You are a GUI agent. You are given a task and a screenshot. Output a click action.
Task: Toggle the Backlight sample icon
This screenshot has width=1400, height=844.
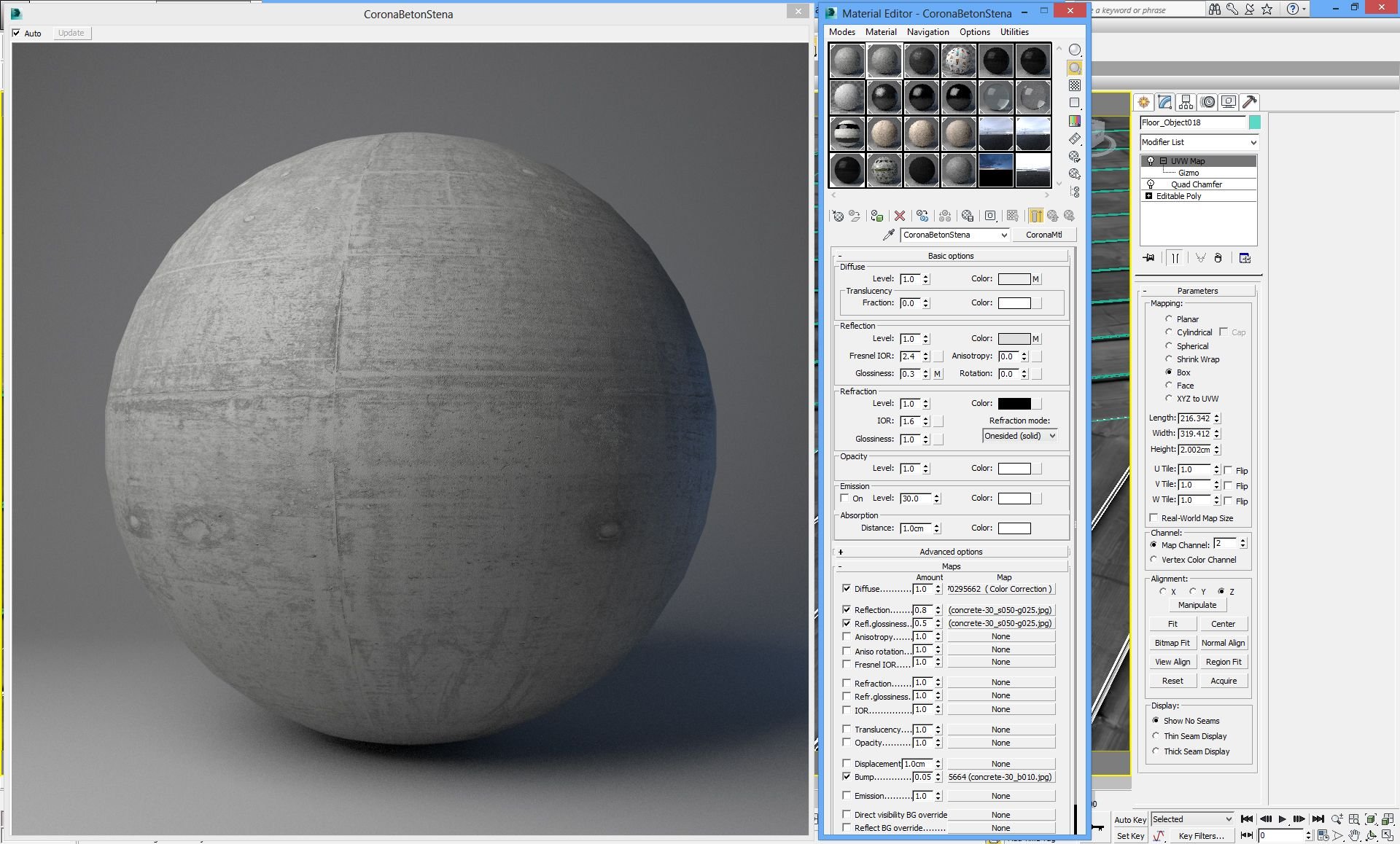(1075, 68)
